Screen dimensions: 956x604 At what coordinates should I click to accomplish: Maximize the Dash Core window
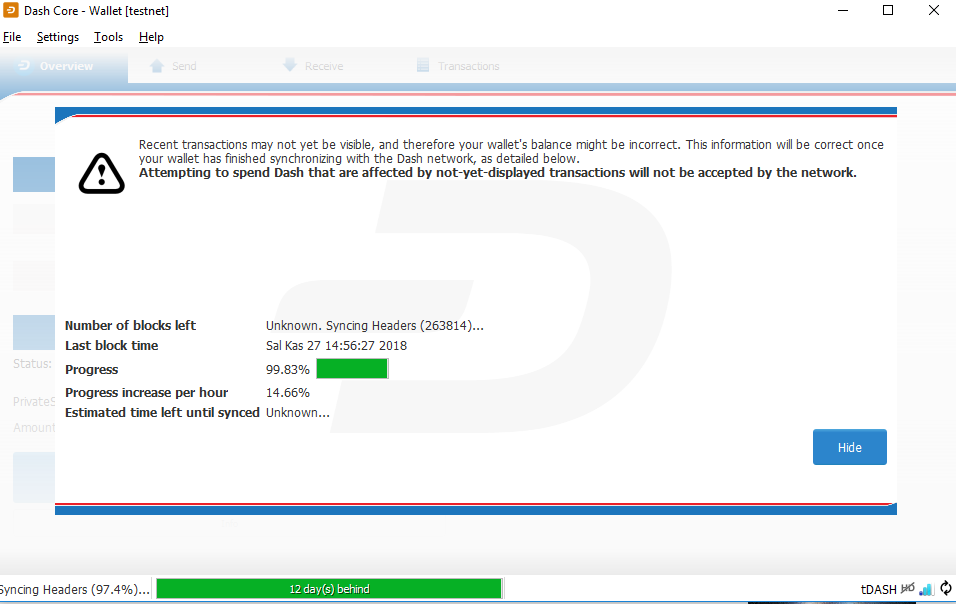coord(888,10)
